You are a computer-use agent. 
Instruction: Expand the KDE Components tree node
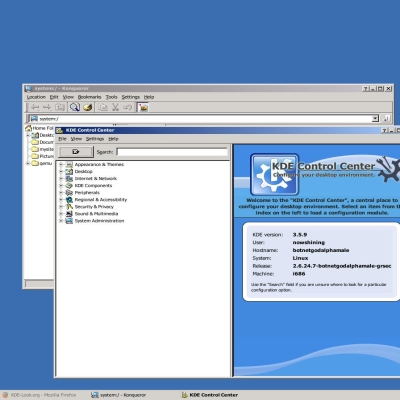[61, 185]
